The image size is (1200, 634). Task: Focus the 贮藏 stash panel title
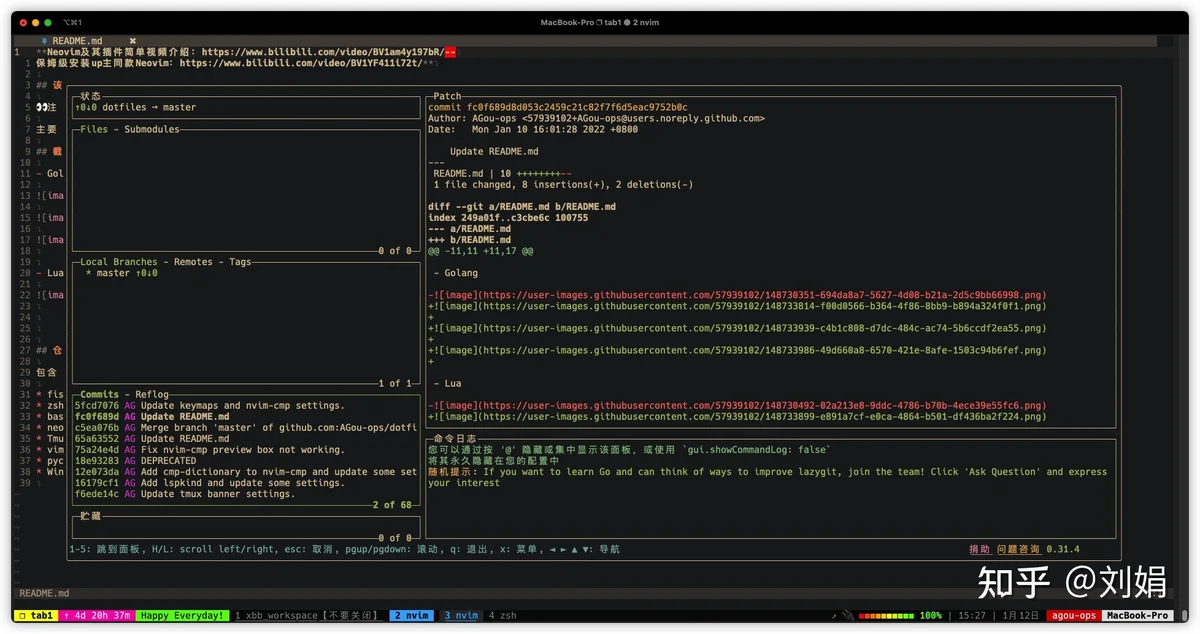pyautogui.click(x=91, y=516)
